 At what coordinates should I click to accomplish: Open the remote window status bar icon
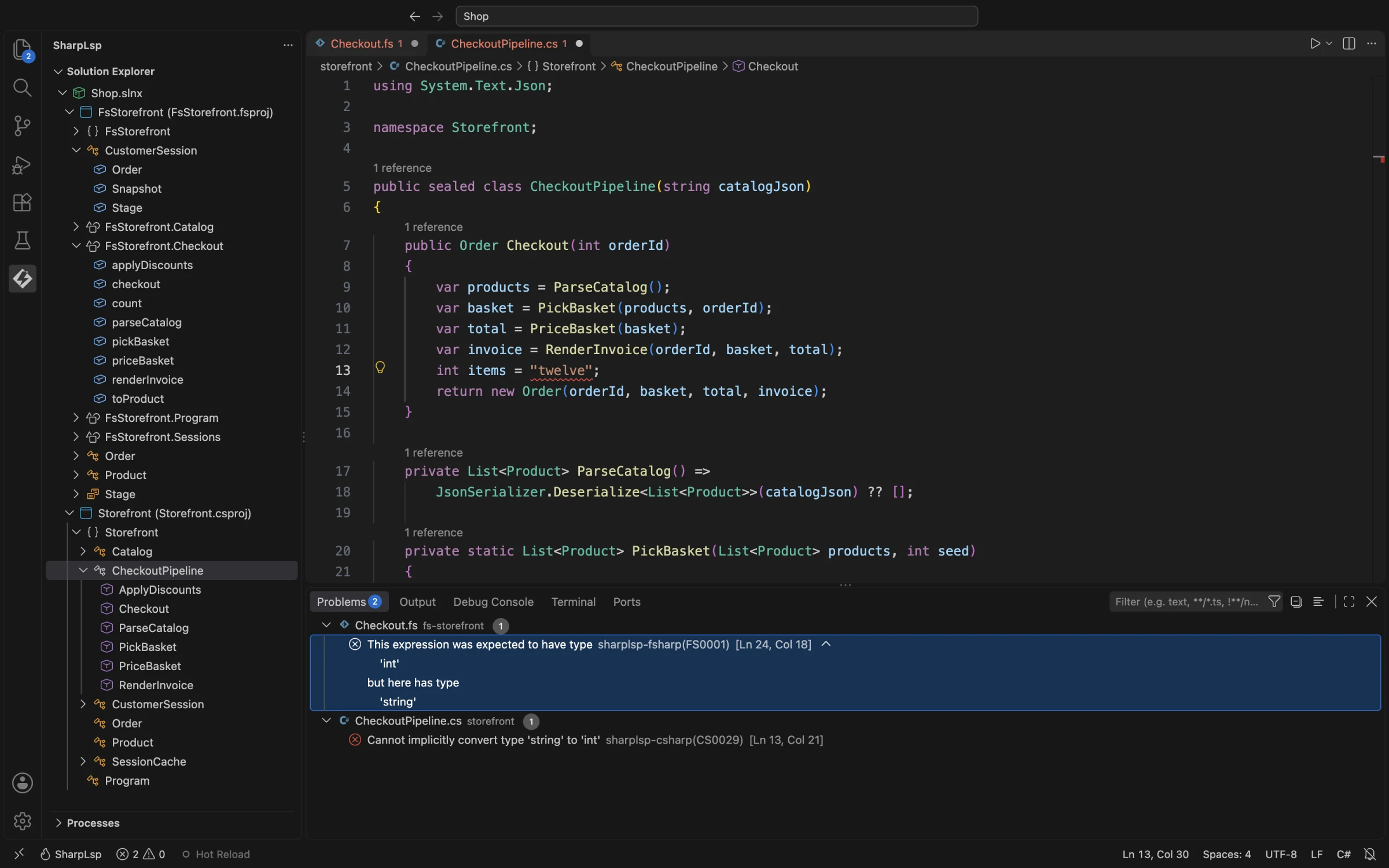click(19, 854)
